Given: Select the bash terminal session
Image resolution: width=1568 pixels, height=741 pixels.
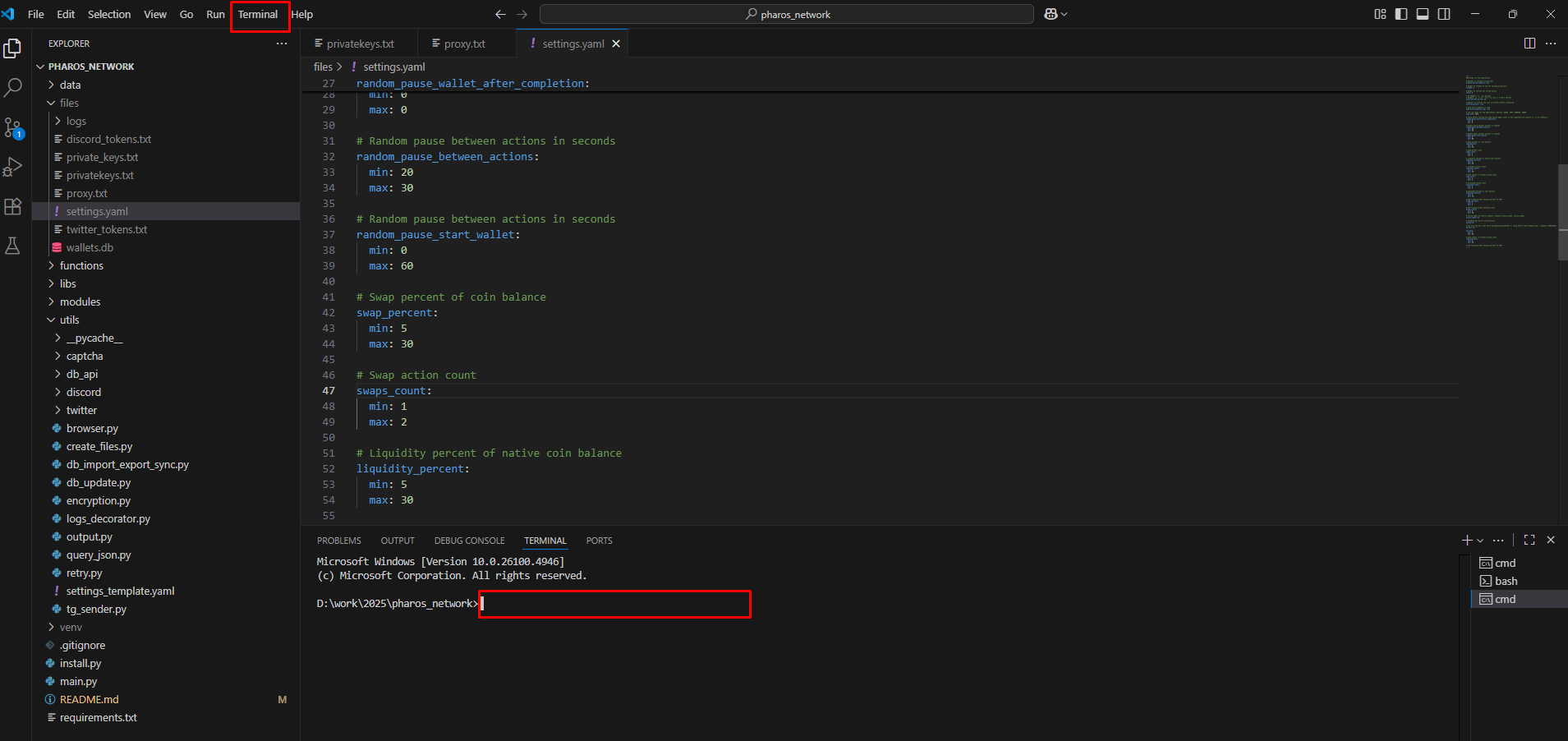Looking at the screenshot, I should click(1506, 581).
